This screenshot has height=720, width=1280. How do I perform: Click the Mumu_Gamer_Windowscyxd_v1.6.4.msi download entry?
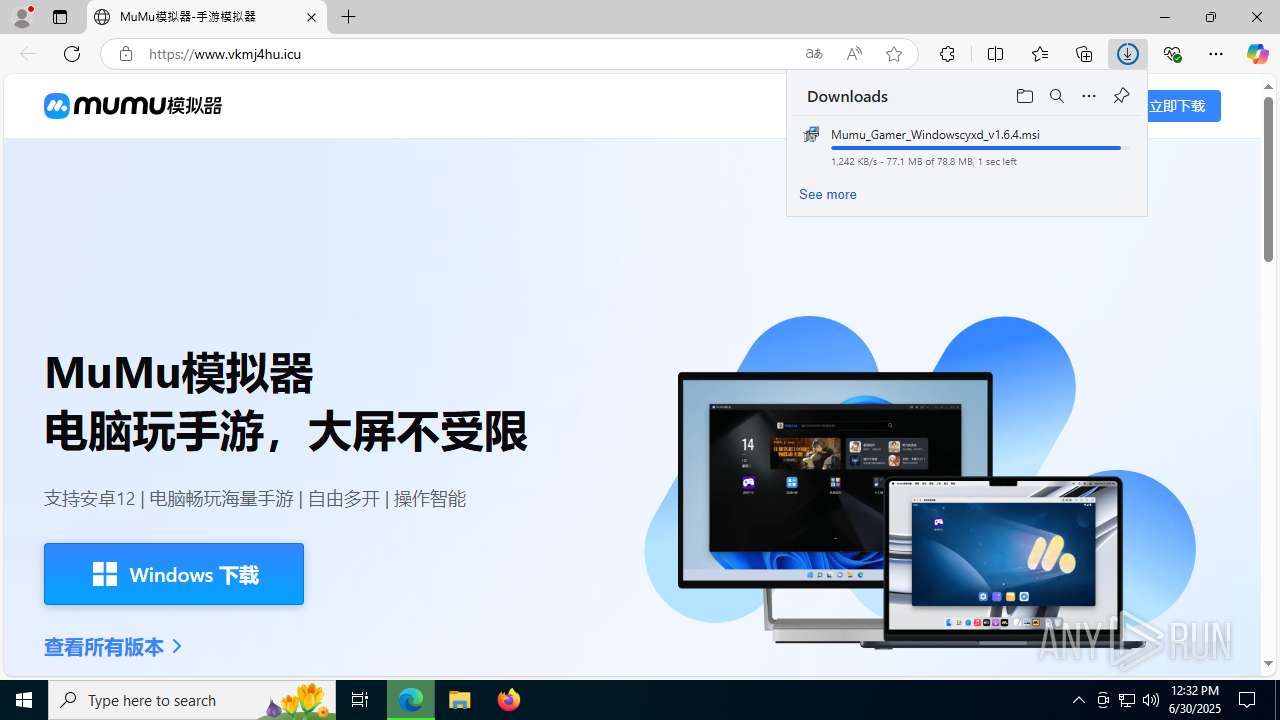(966, 147)
